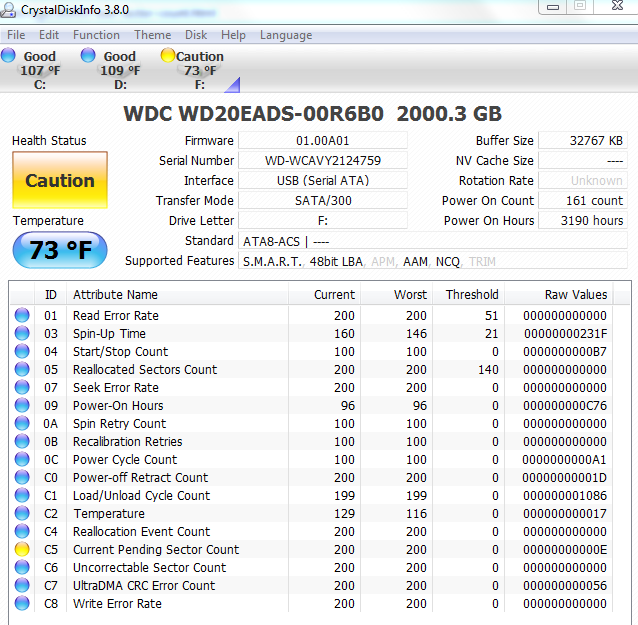Click status orb for Reallocation Event Count
The width and height of the screenshot is (638, 625).
pyautogui.click(x=22, y=531)
